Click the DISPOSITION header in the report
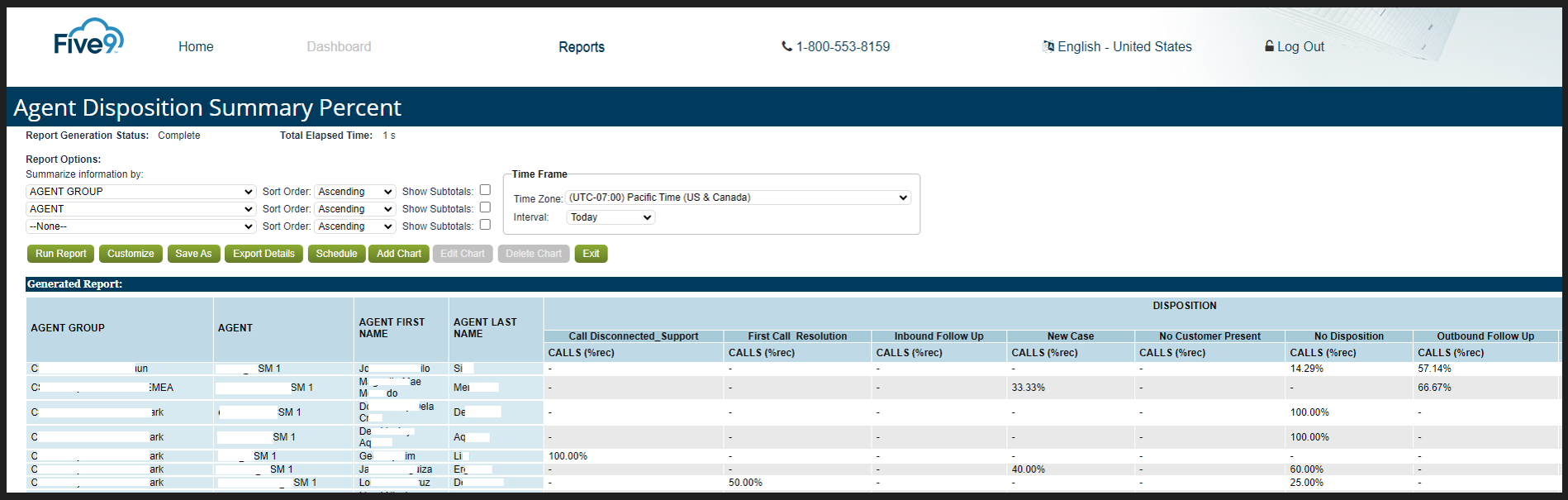 [x=1185, y=306]
